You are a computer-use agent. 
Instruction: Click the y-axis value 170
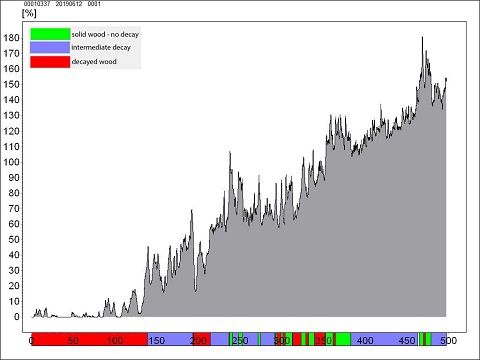coord(11,53)
